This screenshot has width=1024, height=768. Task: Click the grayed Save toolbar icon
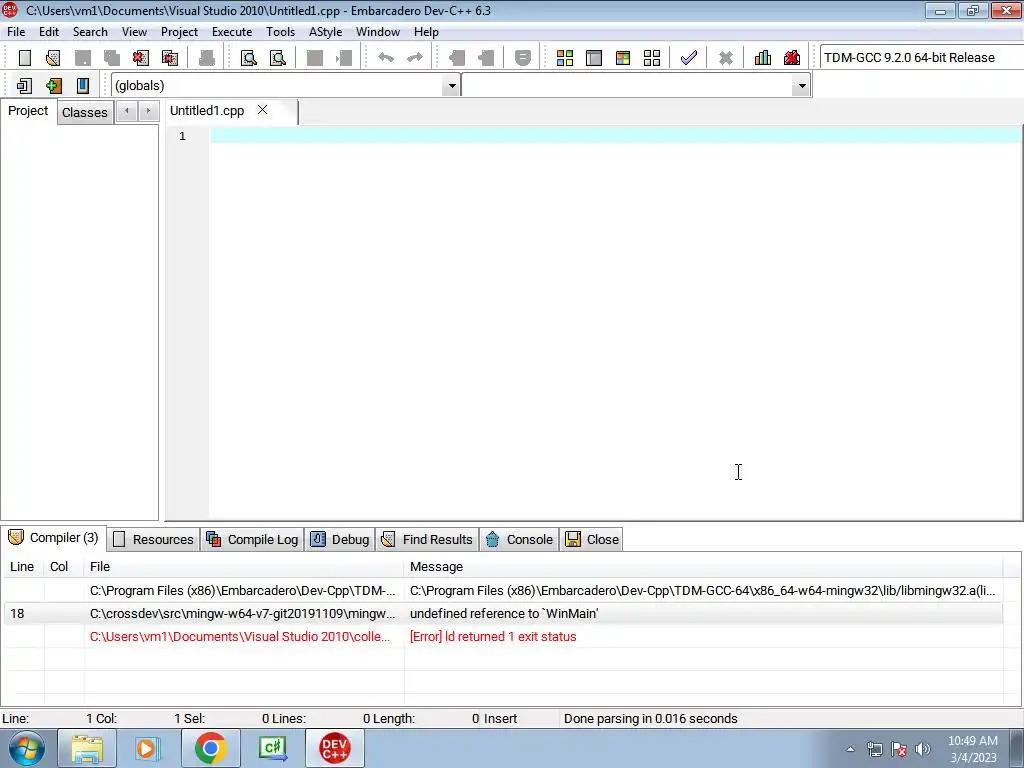tap(82, 57)
